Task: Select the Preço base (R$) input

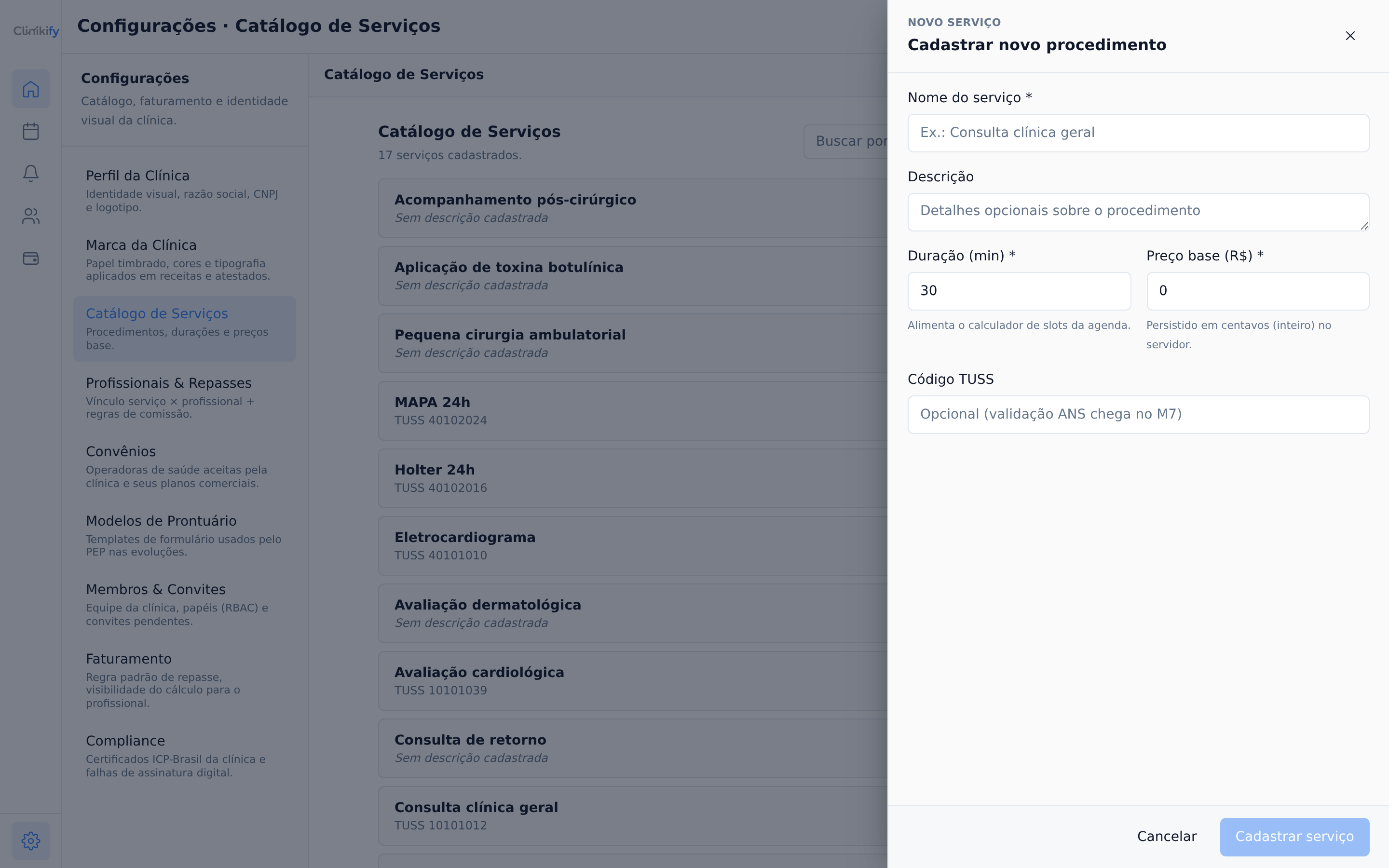Action: [1257, 291]
